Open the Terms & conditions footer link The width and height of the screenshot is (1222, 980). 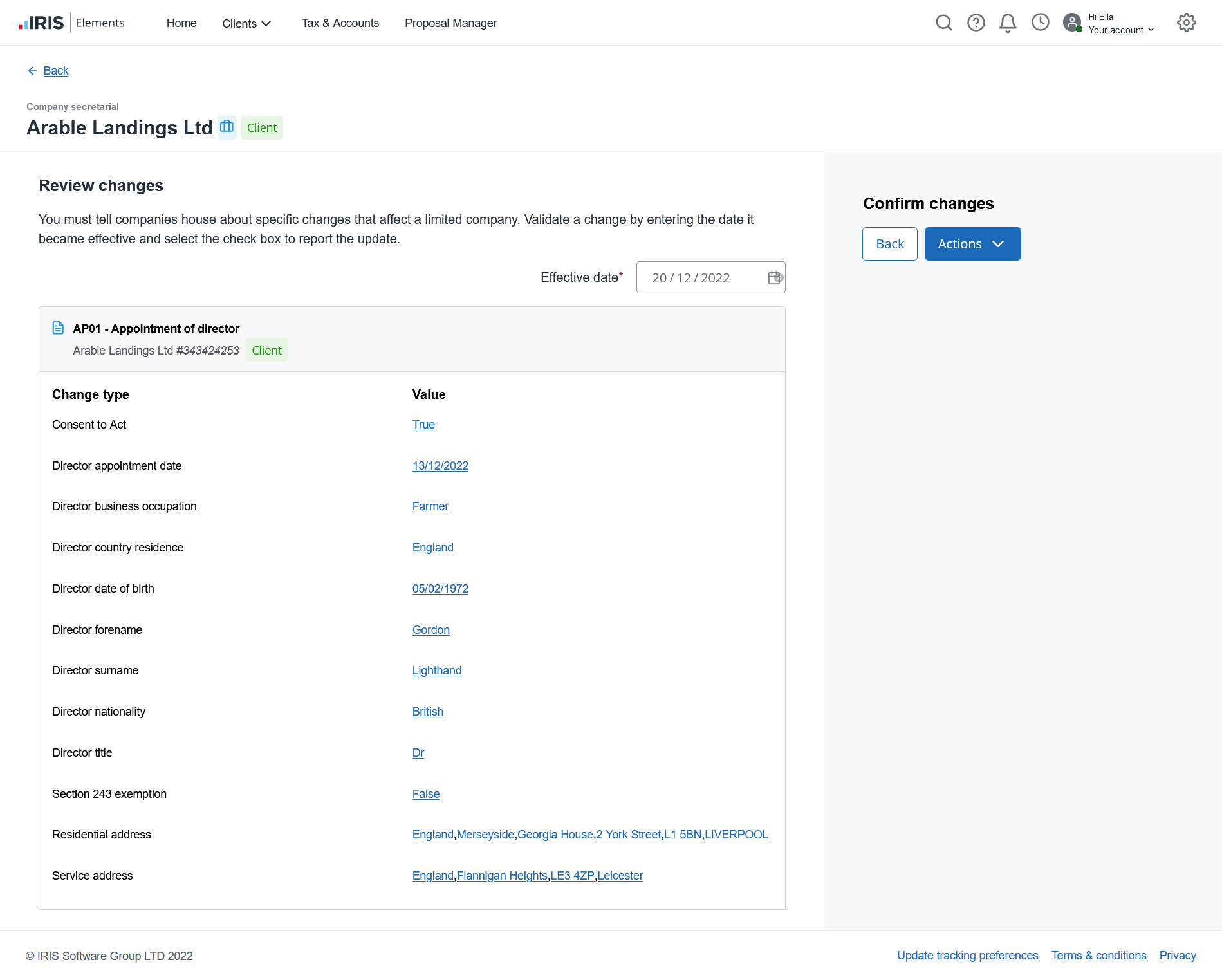[x=1098, y=956]
